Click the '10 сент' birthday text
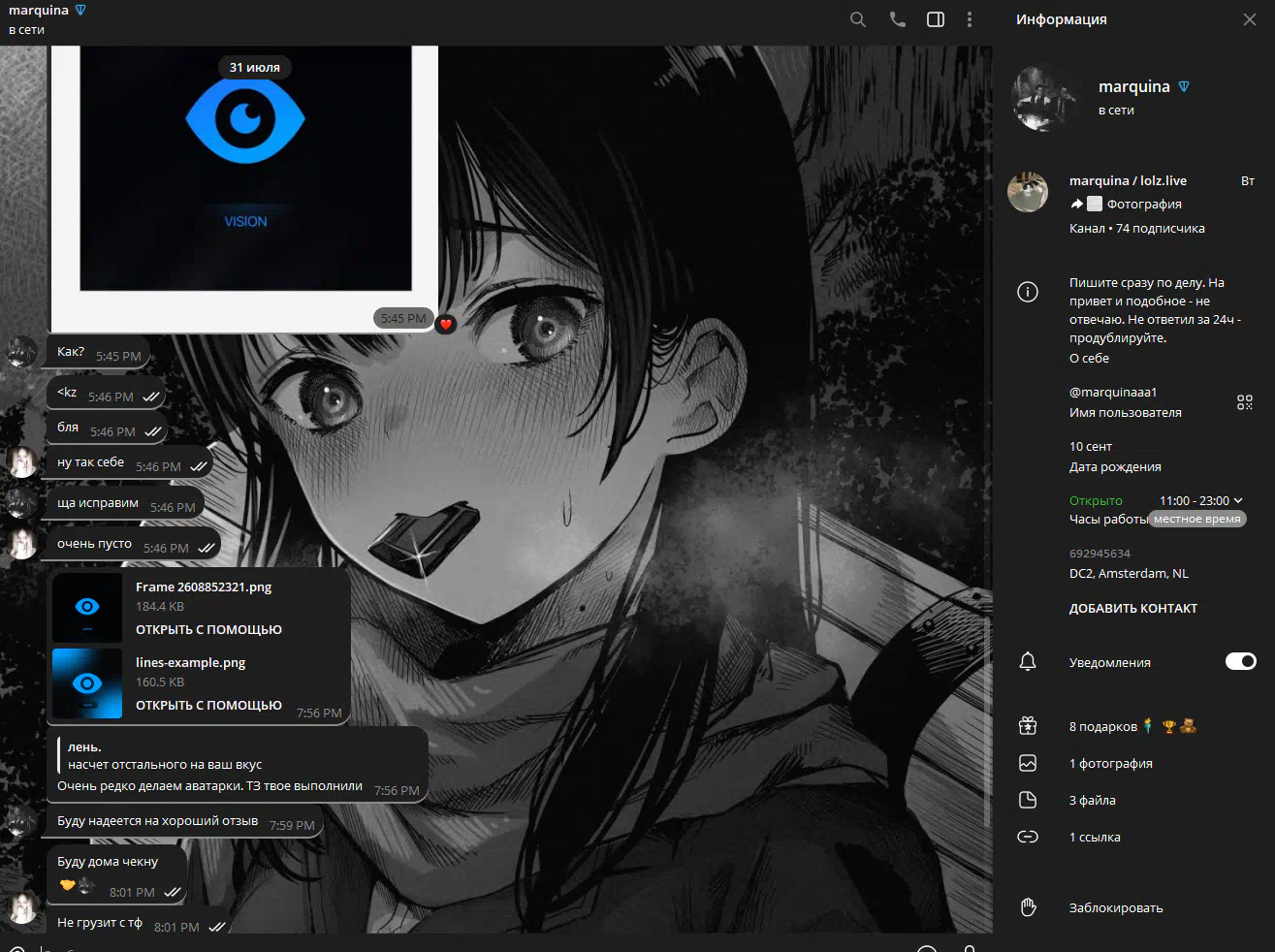This screenshot has width=1275, height=952. click(x=1091, y=446)
